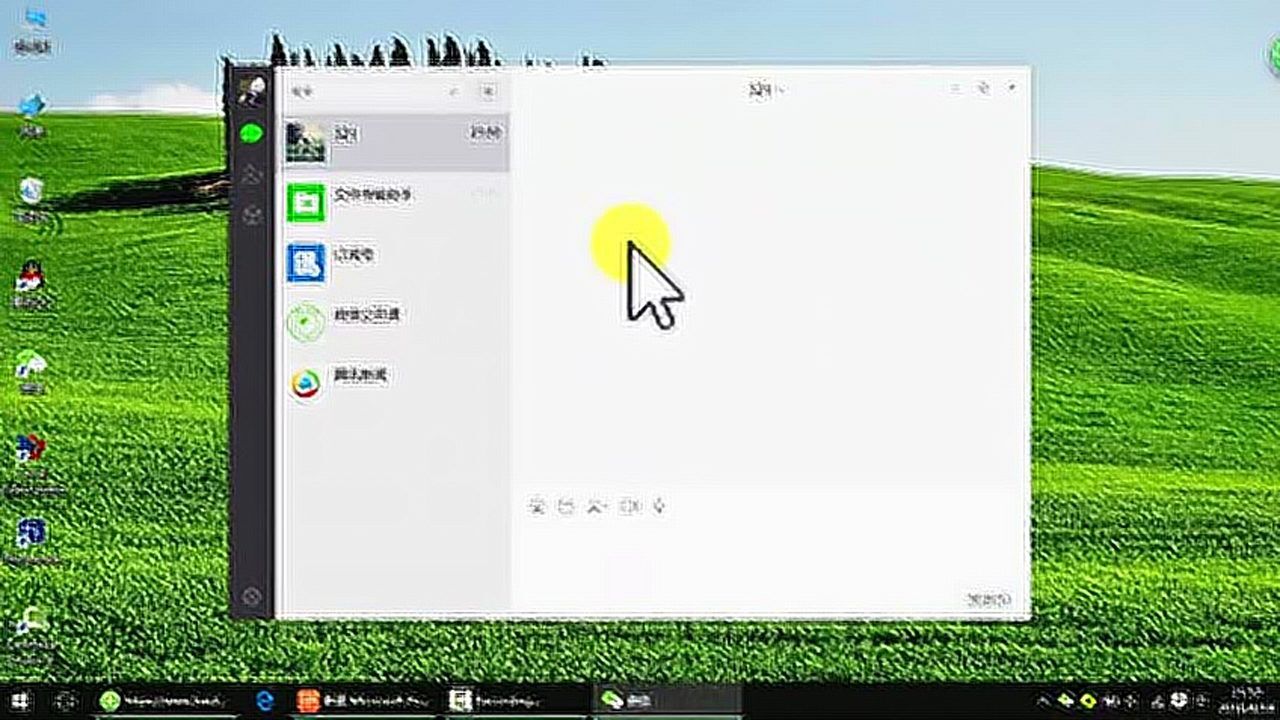Open the Favorites tab in WeChat sidebar
The image size is (1280, 720).
(x=251, y=215)
